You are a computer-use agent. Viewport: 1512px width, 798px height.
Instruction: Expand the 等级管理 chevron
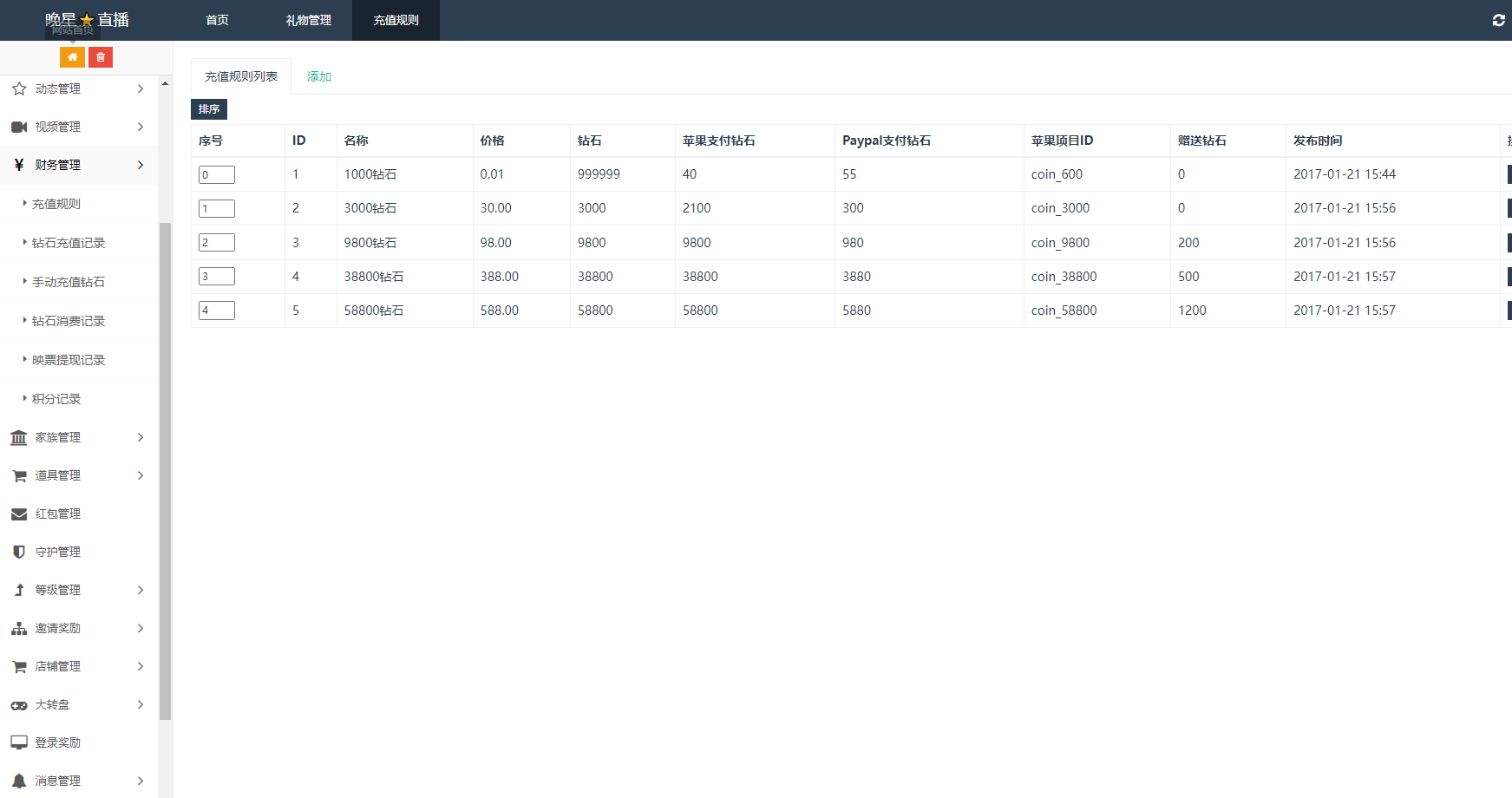click(x=141, y=590)
